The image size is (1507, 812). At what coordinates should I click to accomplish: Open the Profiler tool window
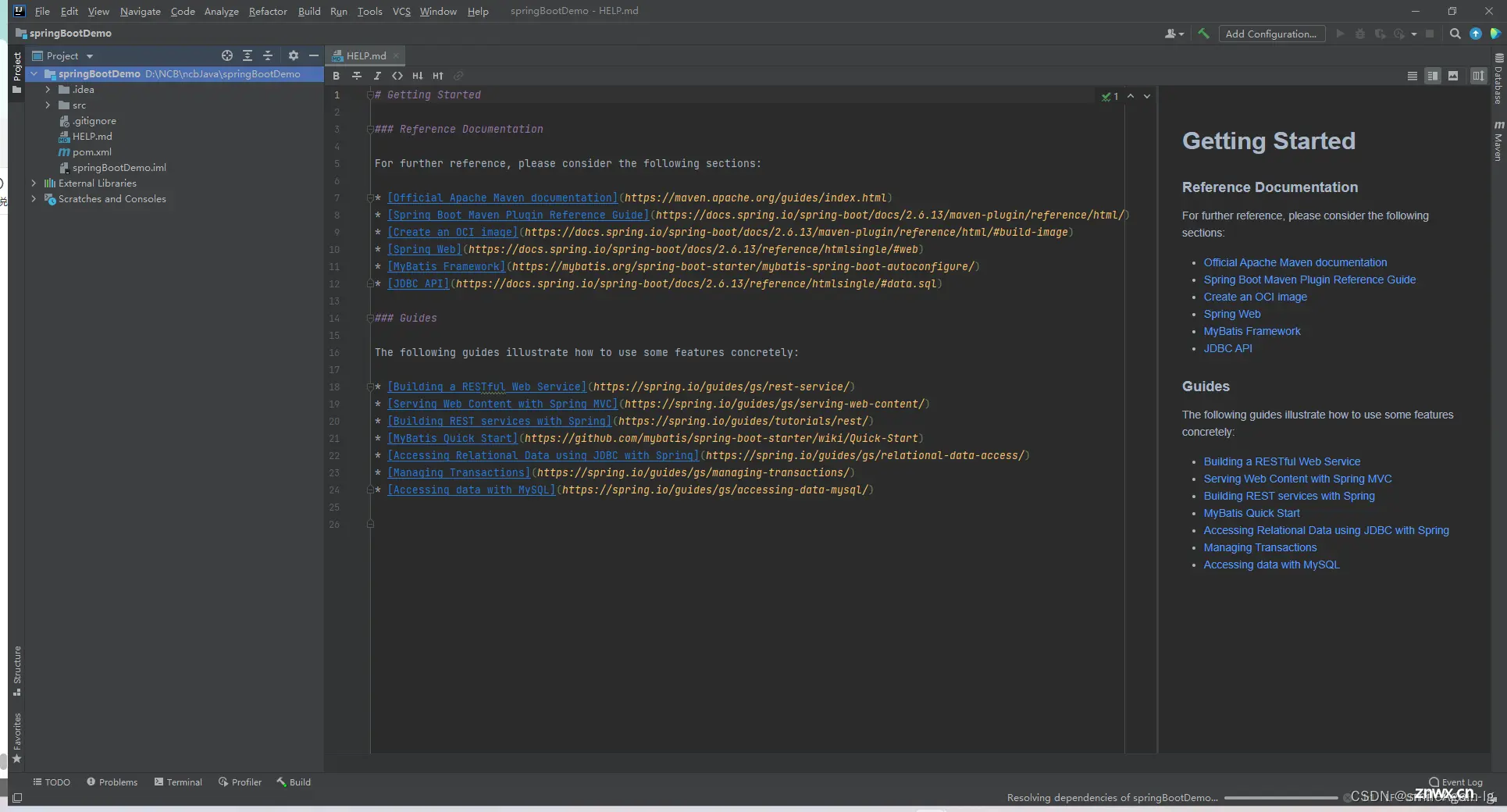click(x=240, y=782)
